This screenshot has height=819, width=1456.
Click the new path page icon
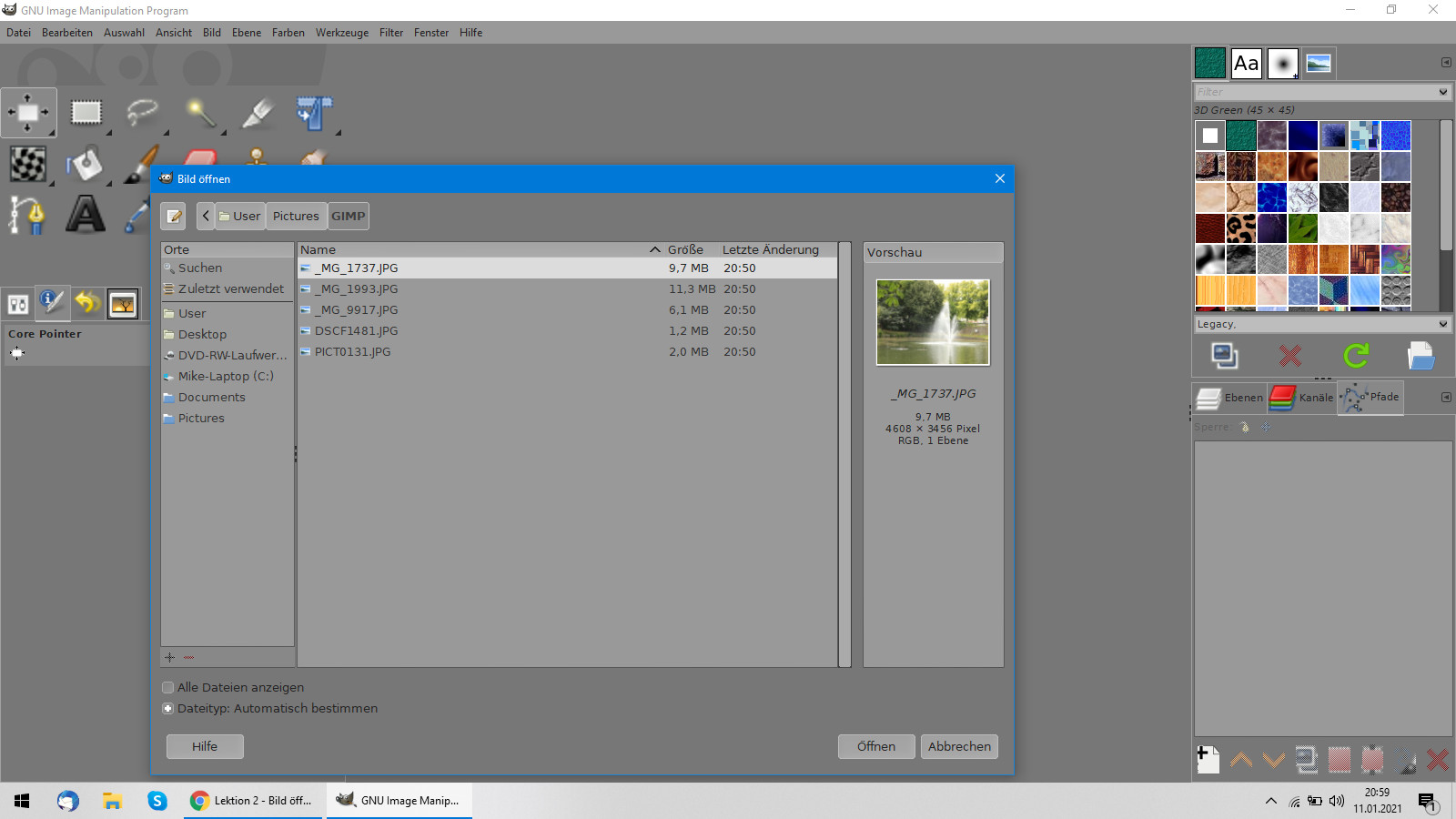(x=1208, y=759)
